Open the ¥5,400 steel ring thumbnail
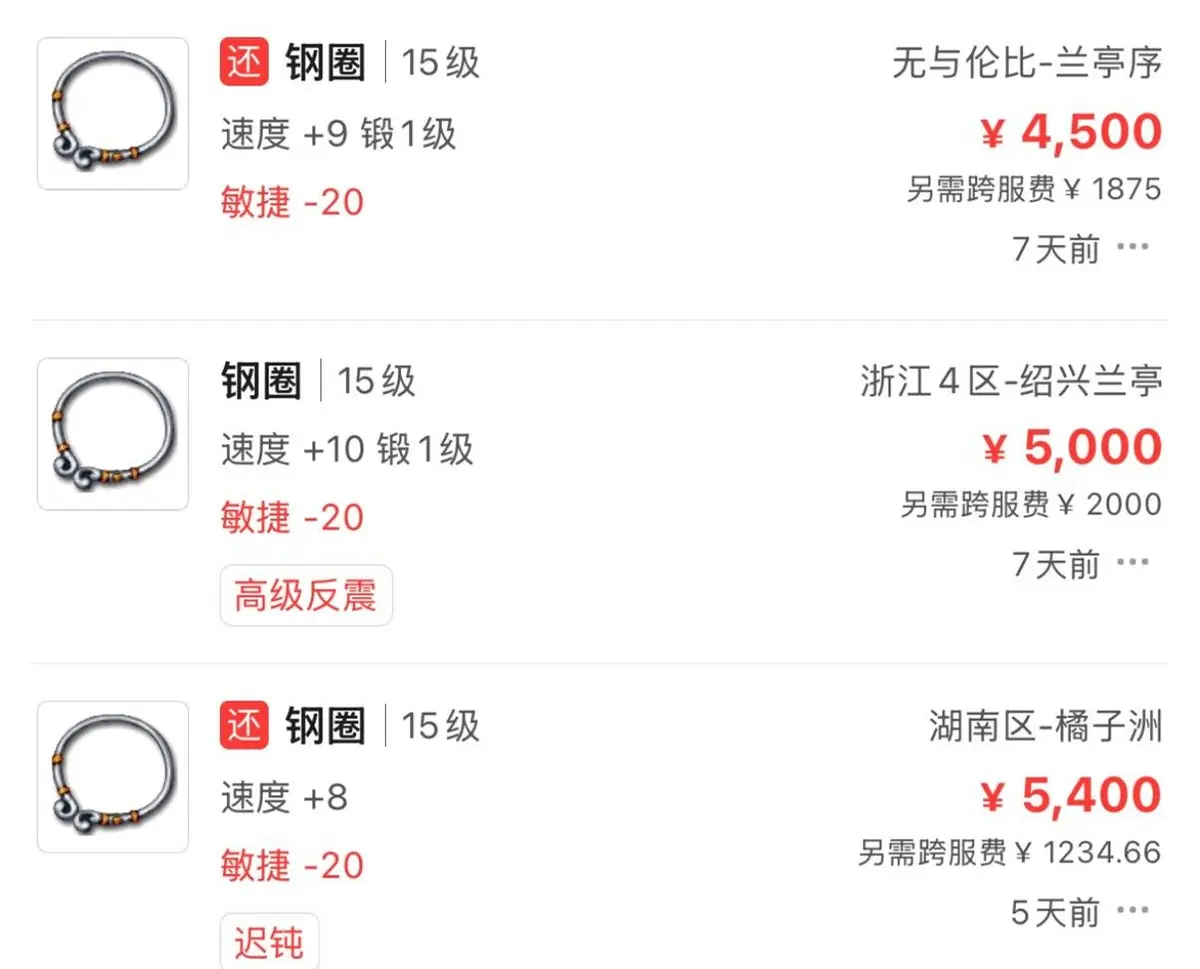This screenshot has width=1200, height=969. 113,777
